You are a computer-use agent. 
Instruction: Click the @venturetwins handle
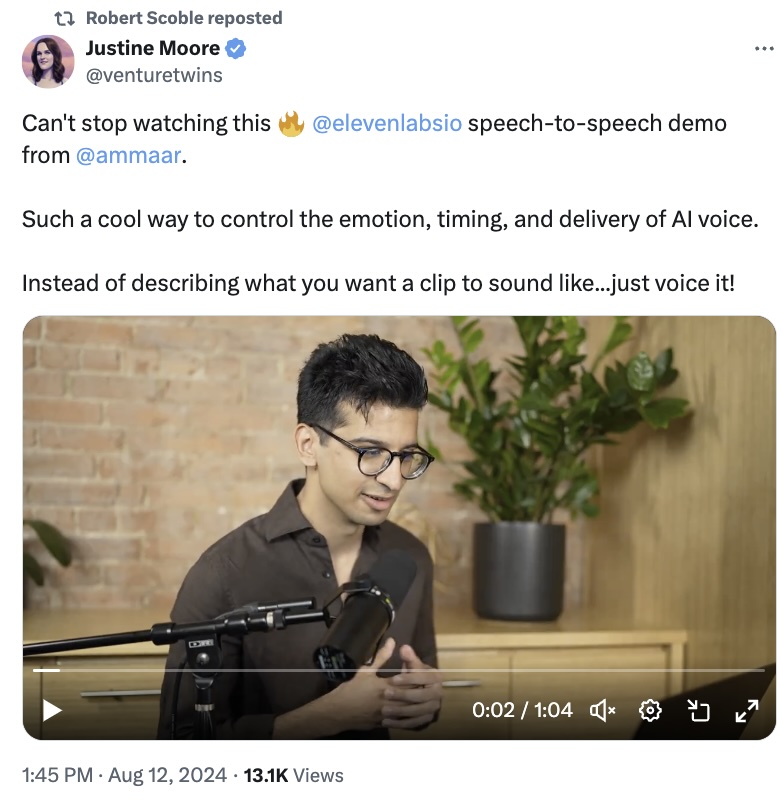154,75
